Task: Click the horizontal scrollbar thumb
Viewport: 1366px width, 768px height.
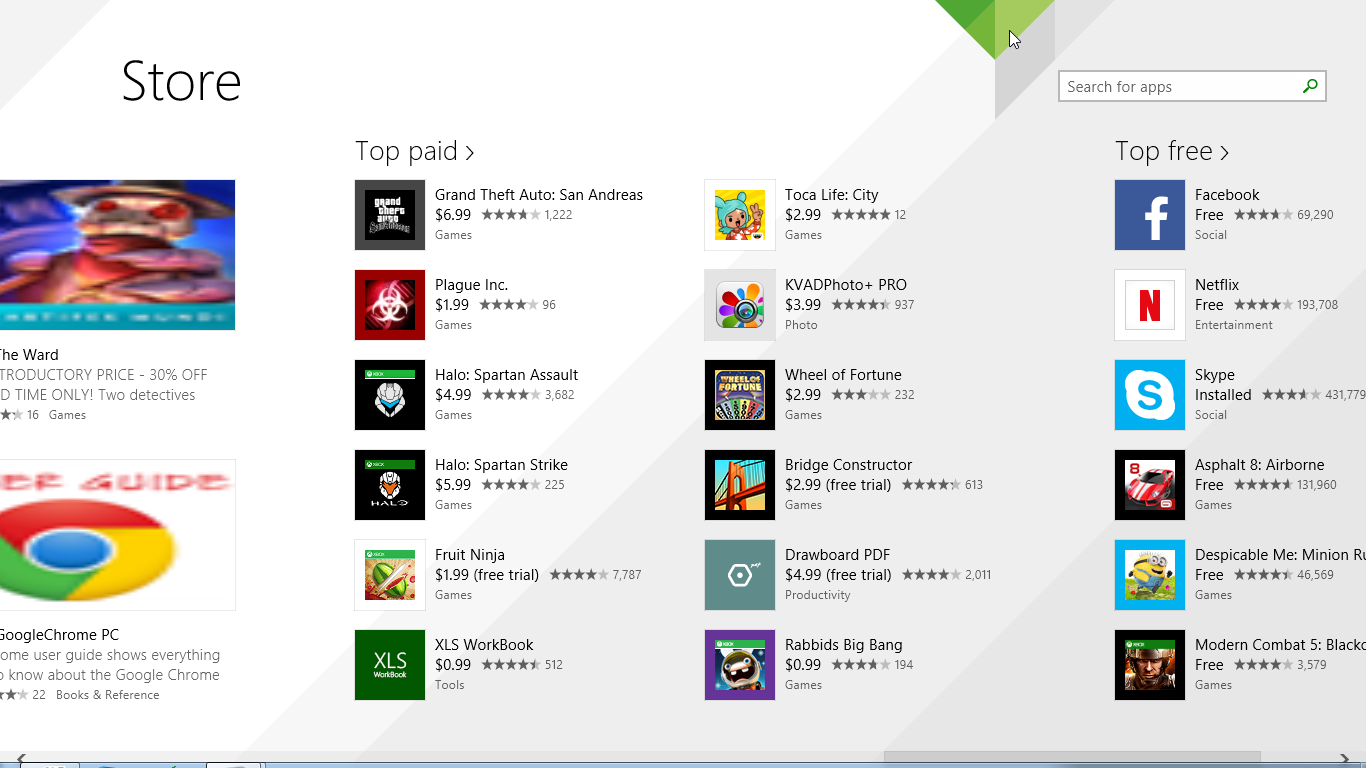Action: pyautogui.click(x=1072, y=757)
